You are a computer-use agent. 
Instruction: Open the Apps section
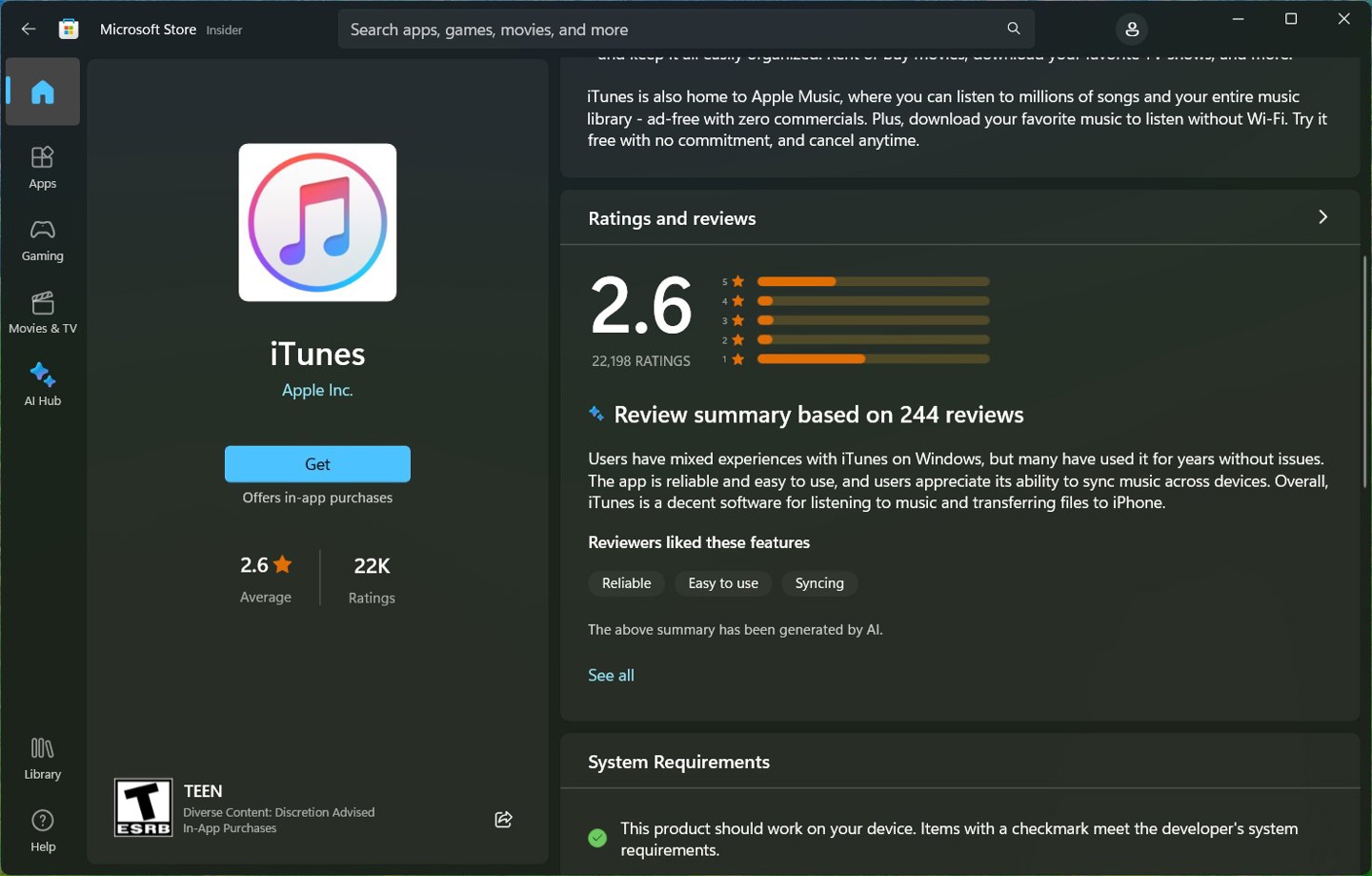pos(43,167)
